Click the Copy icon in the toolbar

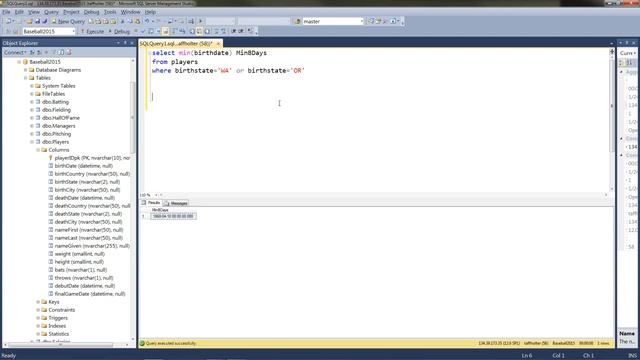click(x=130, y=21)
